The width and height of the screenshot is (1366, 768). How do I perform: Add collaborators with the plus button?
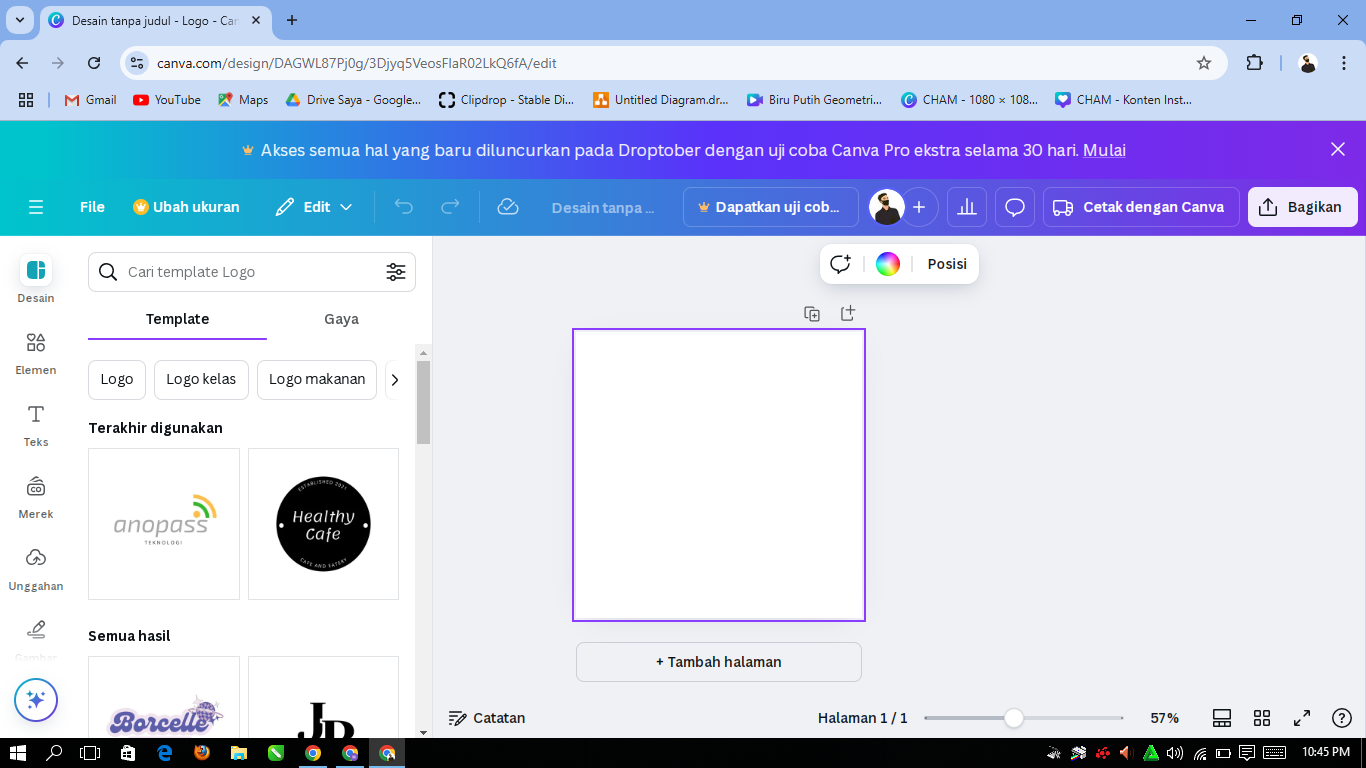click(919, 207)
